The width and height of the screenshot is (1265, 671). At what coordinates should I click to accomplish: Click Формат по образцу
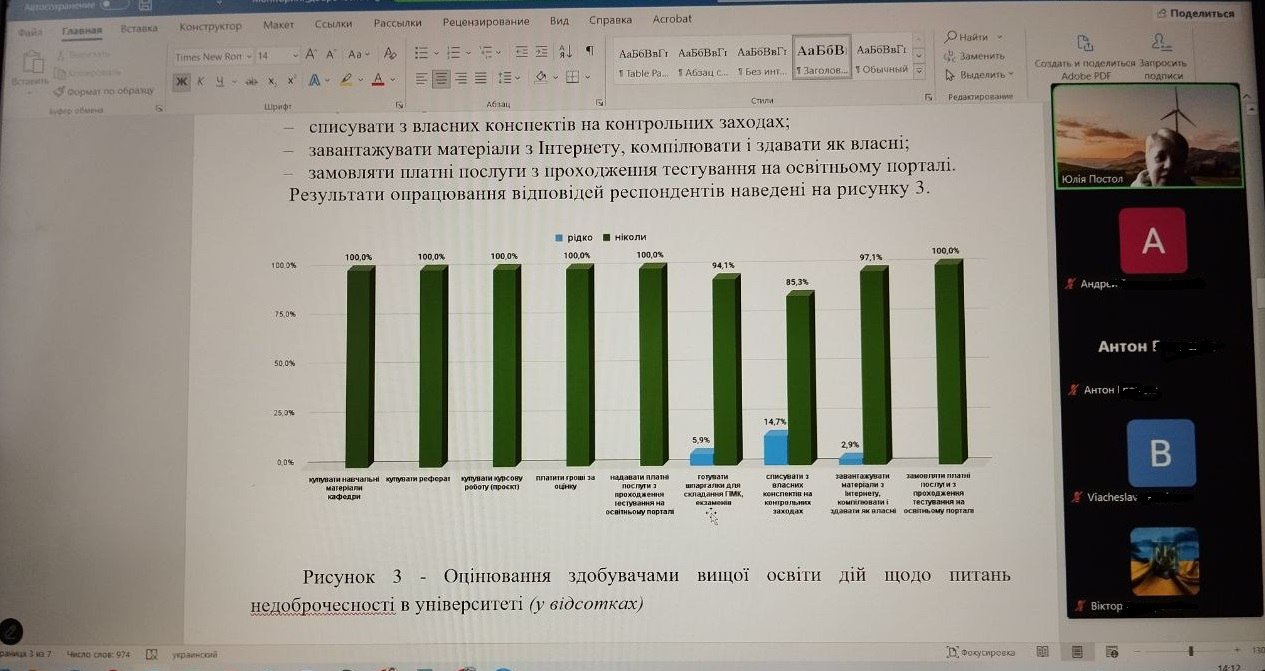[104, 92]
